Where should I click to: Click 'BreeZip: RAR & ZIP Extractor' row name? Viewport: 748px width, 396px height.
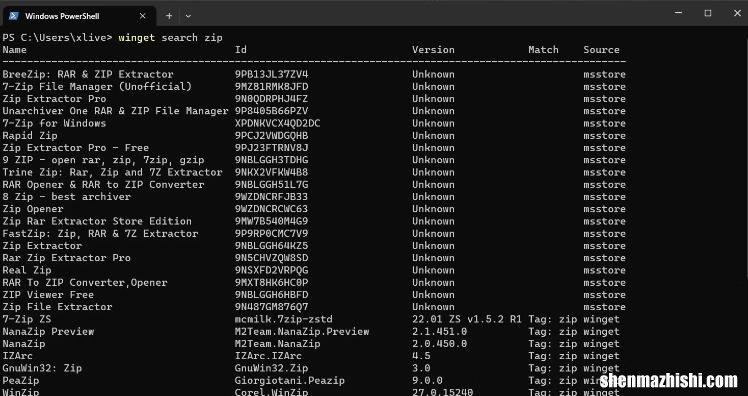88,74
